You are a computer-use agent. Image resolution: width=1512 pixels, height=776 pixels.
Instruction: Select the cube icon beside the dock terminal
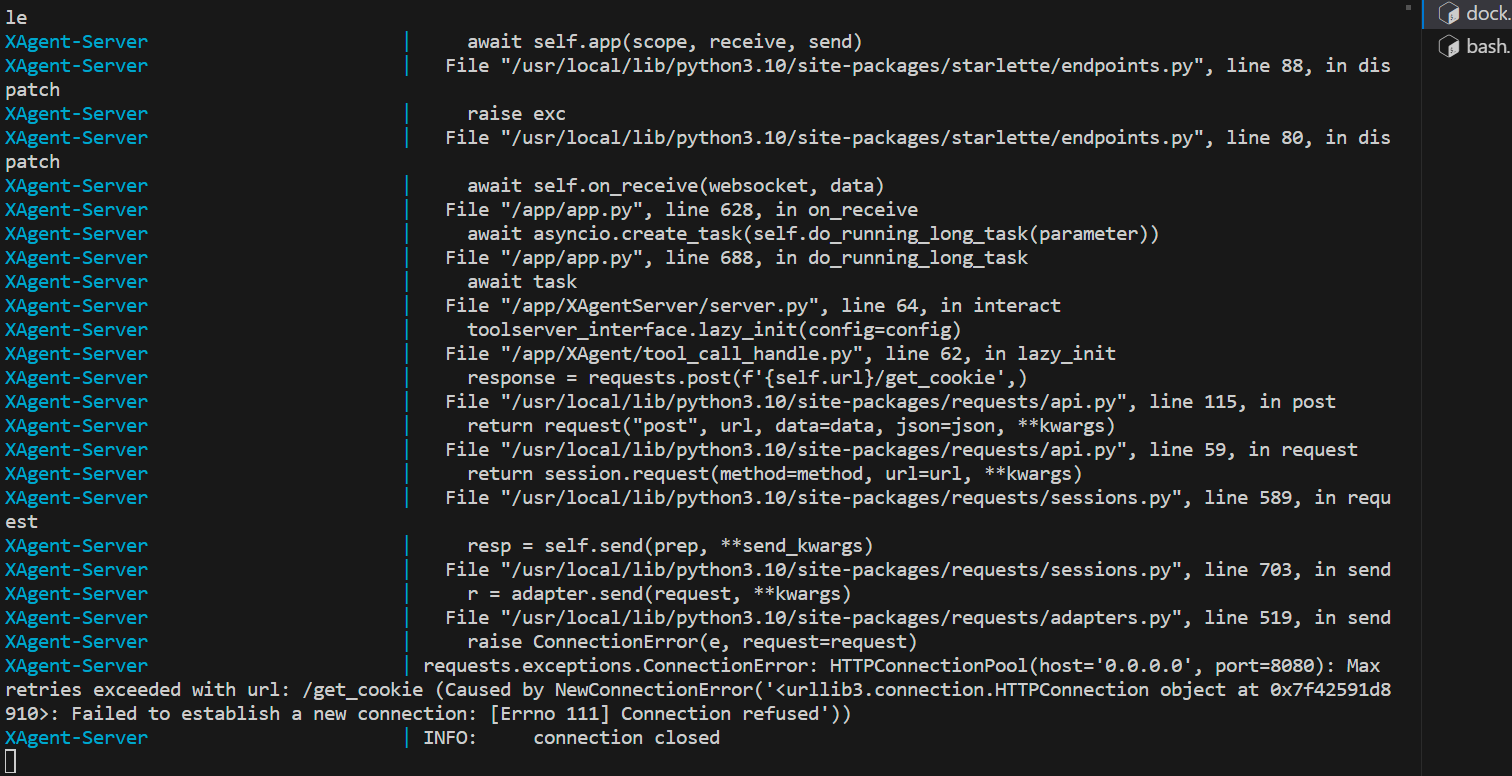pos(1449,13)
